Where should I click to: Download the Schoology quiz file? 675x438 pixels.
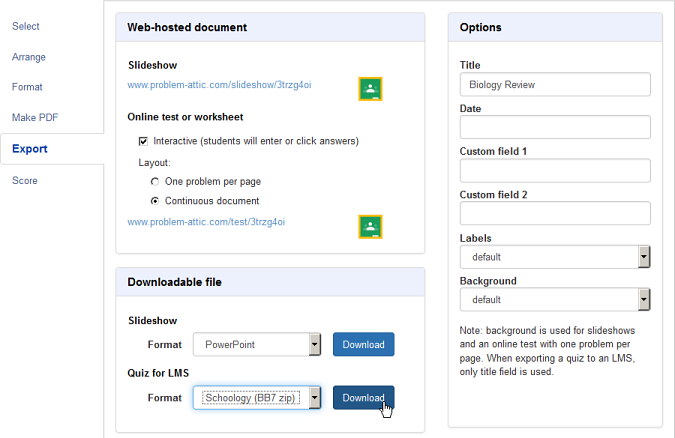tap(363, 398)
